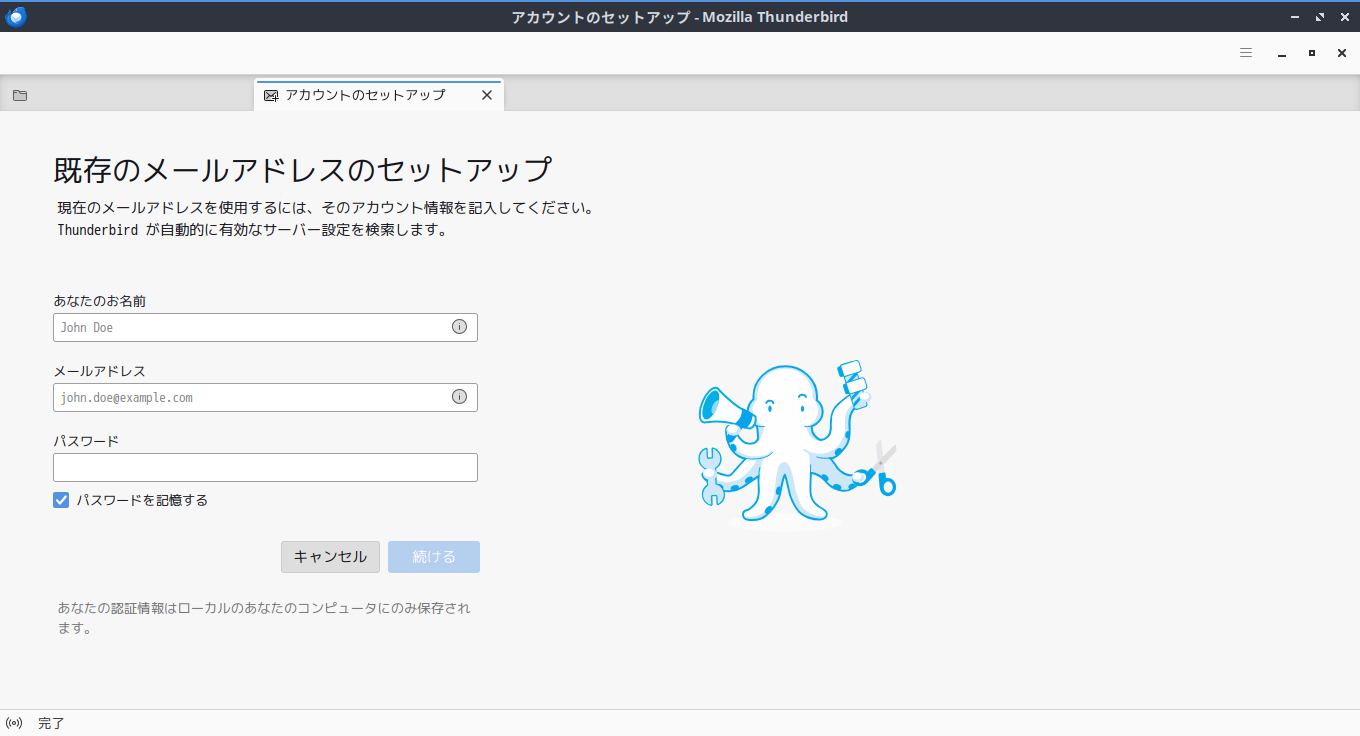Click the パスワード label above the password field
1360x736 pixels.
coord(86,441)
